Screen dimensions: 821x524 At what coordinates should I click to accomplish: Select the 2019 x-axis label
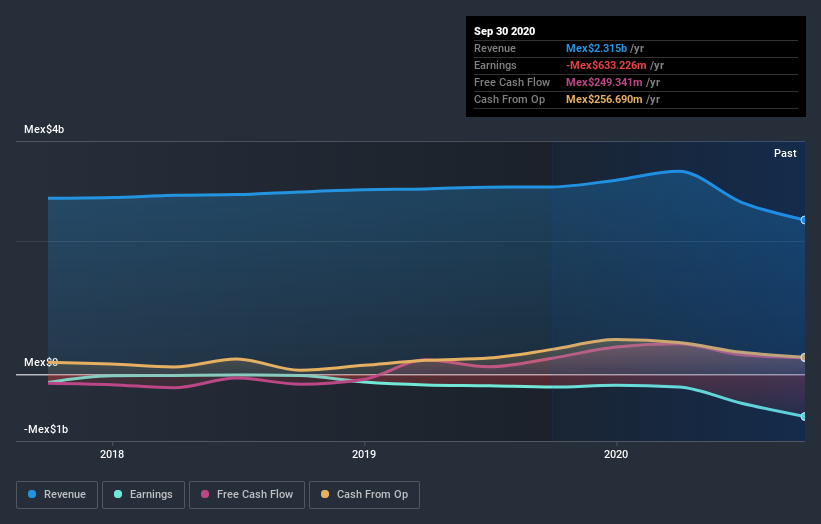pyautogui.click(x=364, y=454)
